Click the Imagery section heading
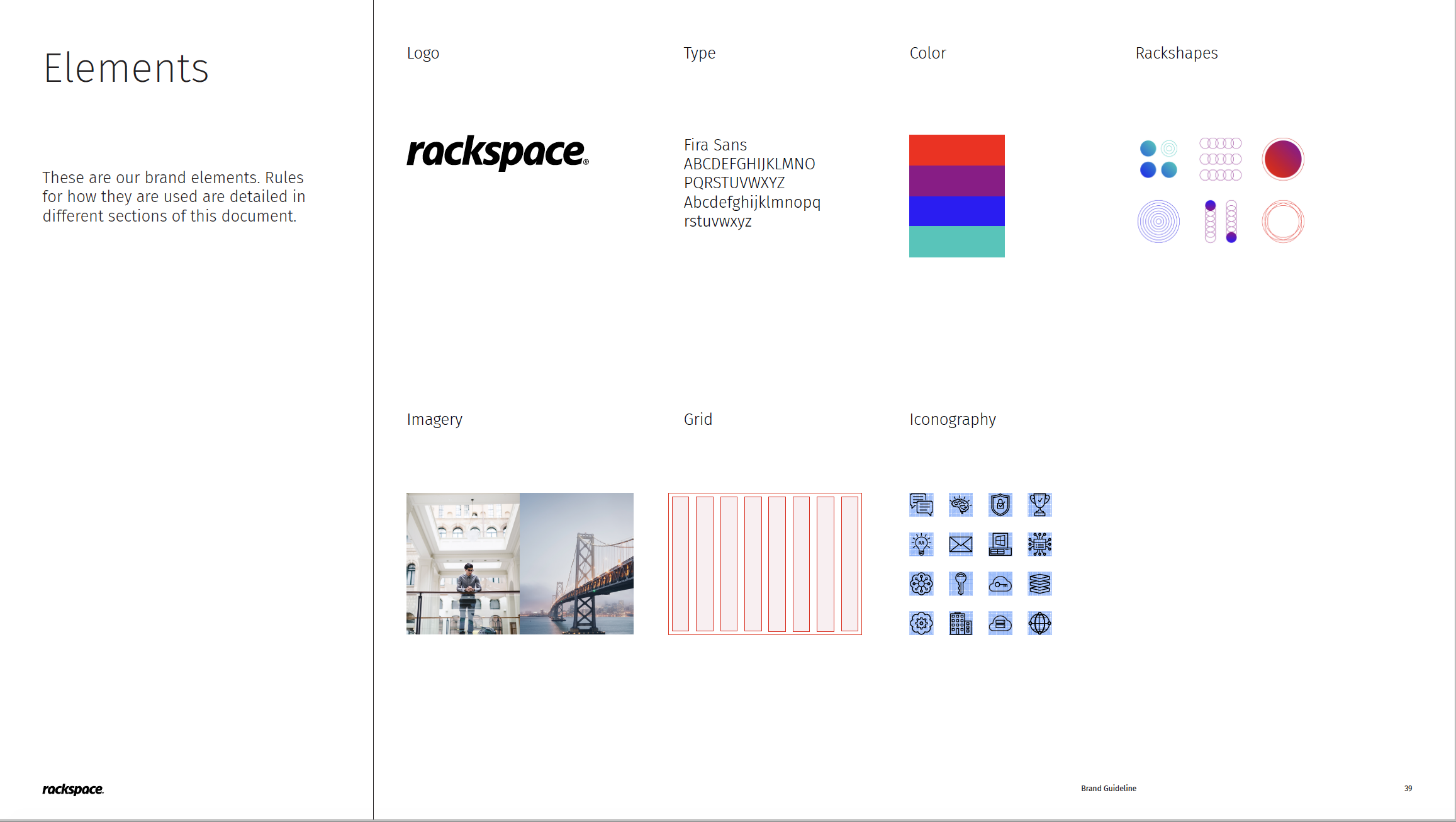This screenshot has height=822, width=1456. pyautogui.click(x=435, y=420)
